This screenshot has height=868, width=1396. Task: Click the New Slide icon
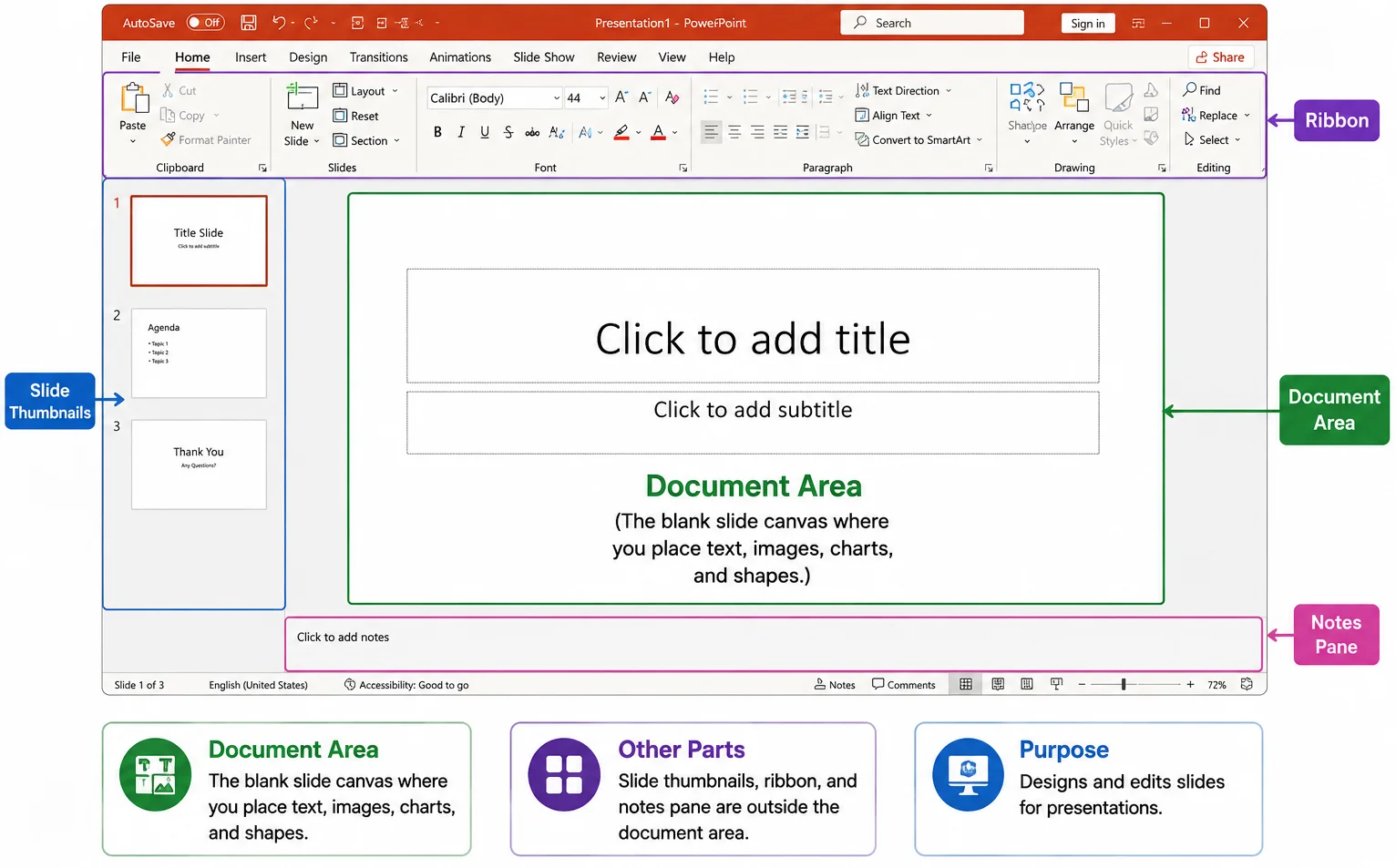pos(302,97)
